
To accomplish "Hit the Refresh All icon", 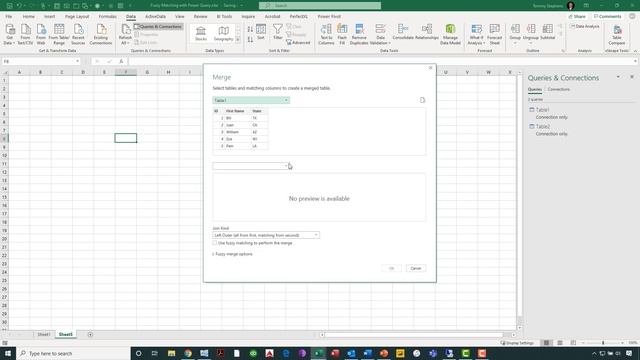I will tap(125, 34).
